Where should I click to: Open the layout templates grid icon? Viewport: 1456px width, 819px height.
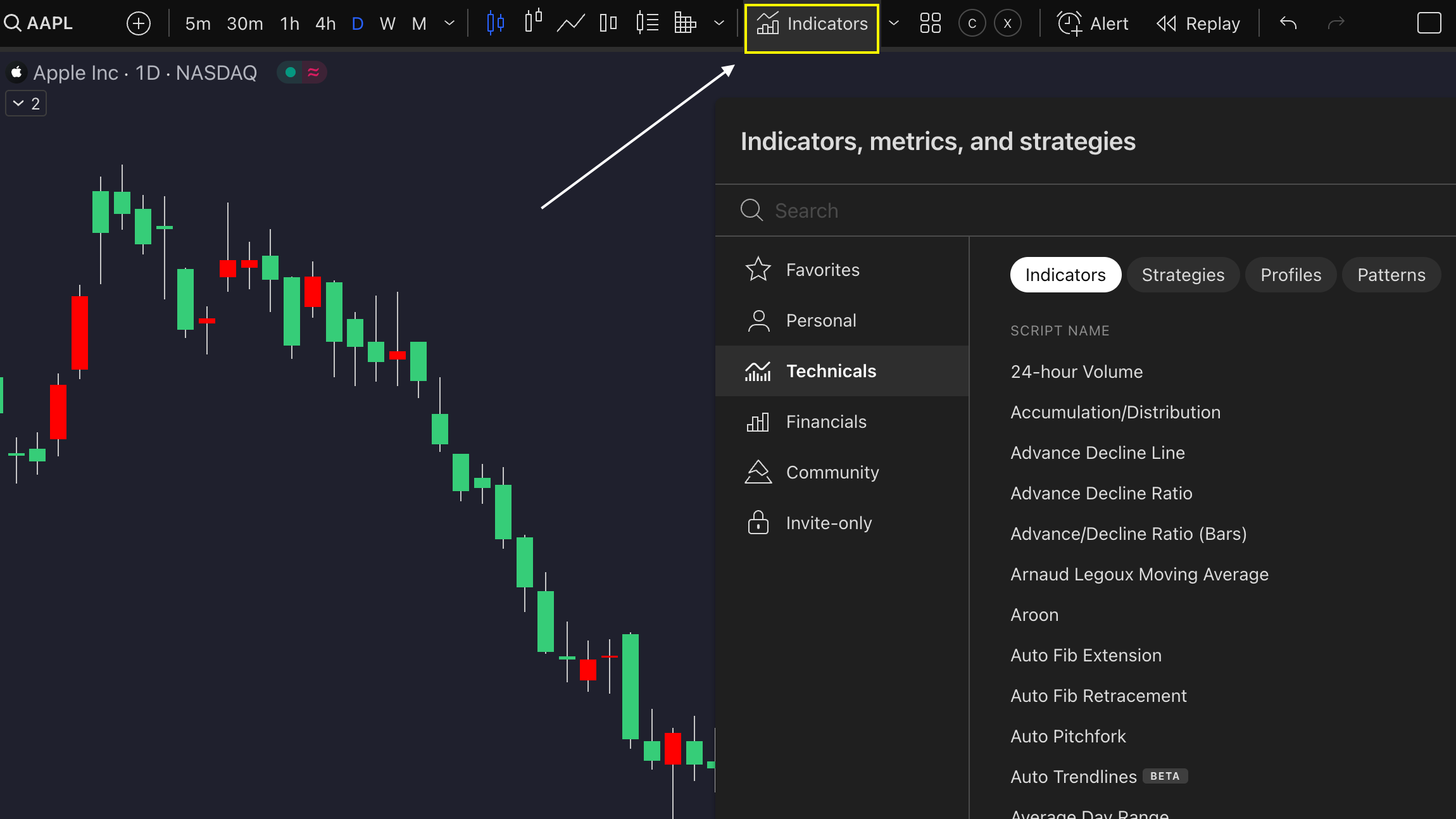point(930,24)
